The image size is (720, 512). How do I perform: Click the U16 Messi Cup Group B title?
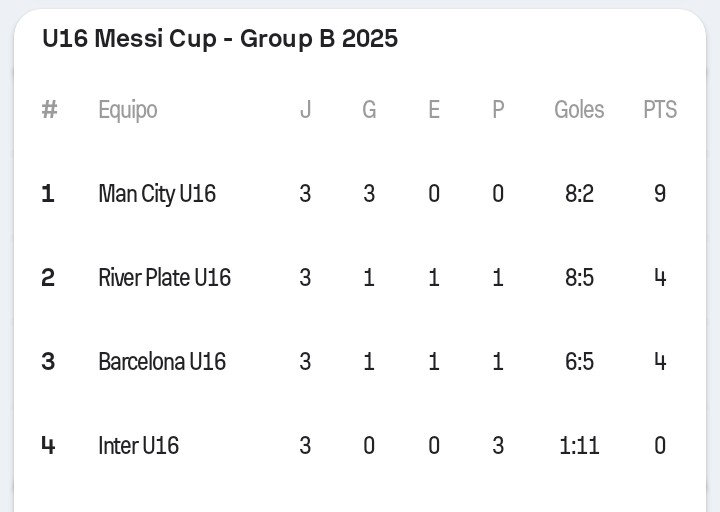point(220,39)
